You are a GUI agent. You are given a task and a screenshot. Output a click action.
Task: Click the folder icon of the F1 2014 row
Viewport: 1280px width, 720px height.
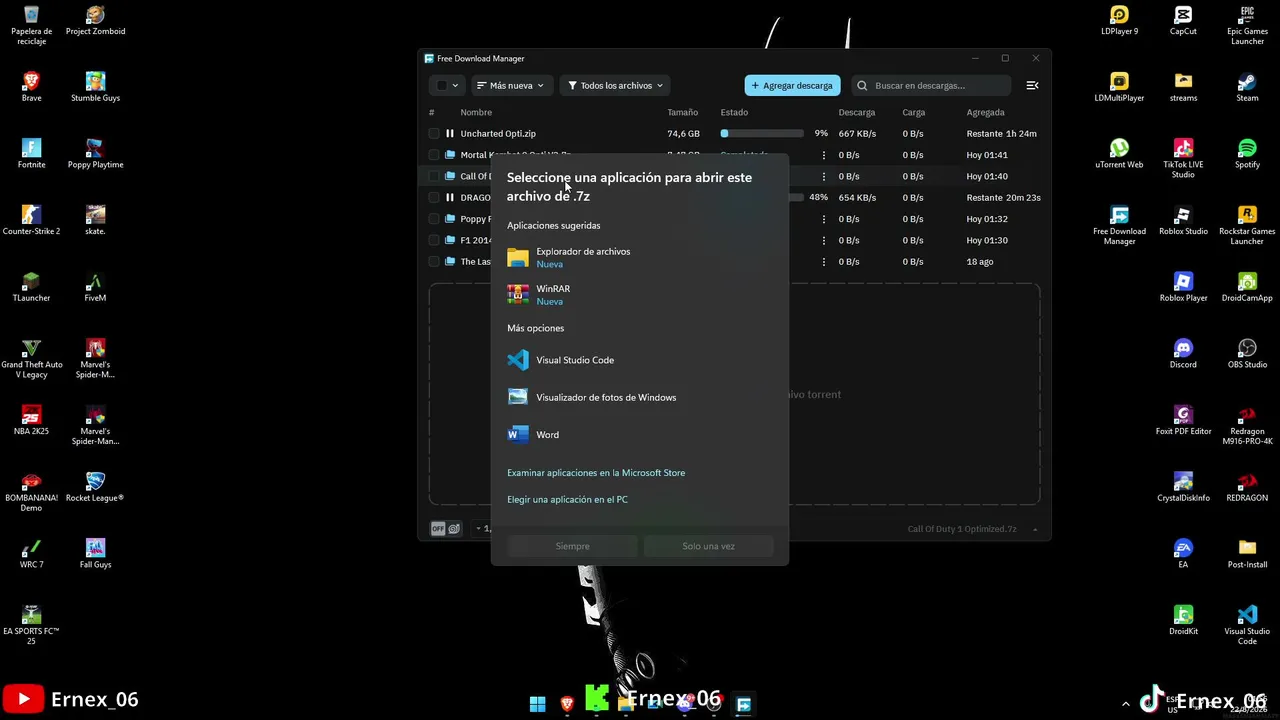coord(450,240)
